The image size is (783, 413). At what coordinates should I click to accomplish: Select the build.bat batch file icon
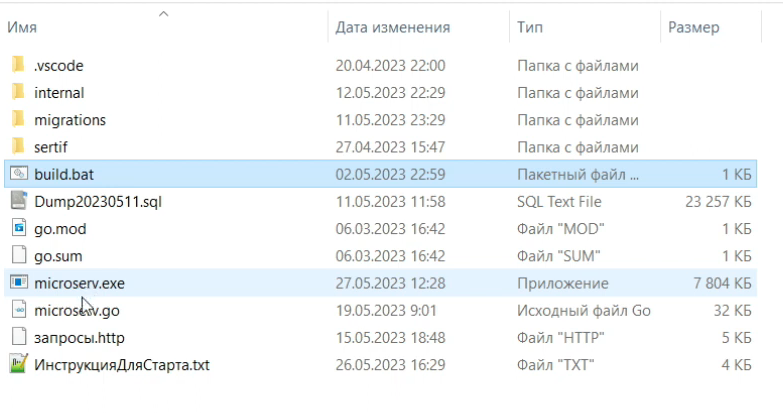click(x=19, y=174)
